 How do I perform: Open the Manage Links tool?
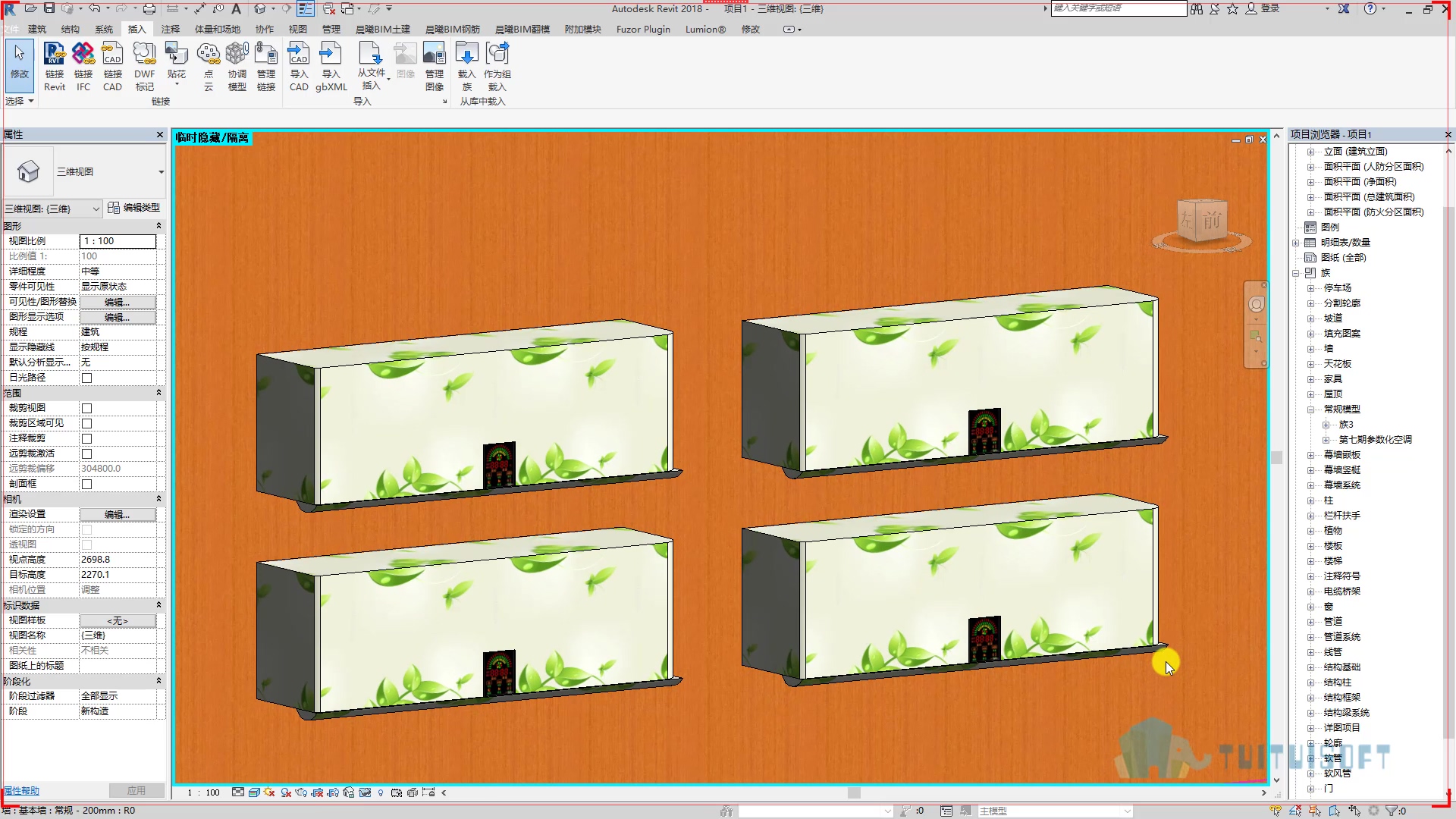coord(266,67)
